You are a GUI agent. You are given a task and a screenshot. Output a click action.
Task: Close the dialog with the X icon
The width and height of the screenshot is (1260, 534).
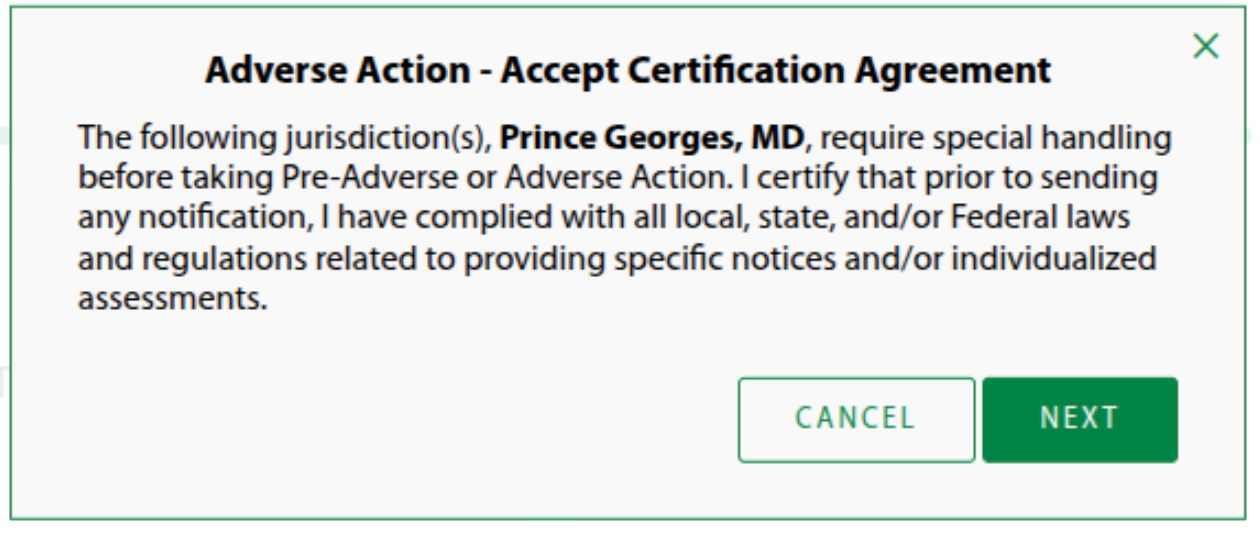tap(1206, 46)
